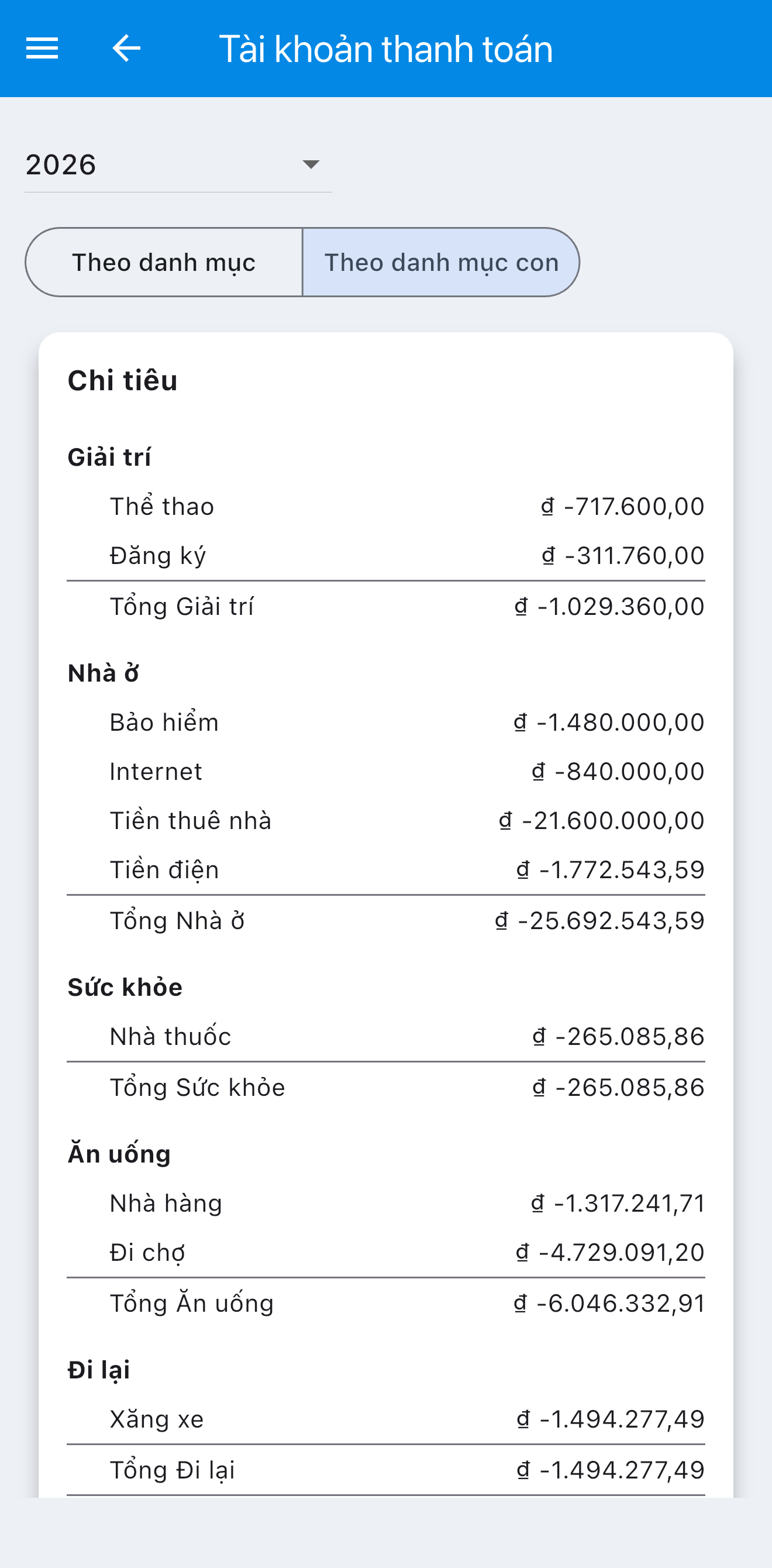772x1568 pixels.
Task: Open the hamburger navigation menu
Action: coord(42,48)
